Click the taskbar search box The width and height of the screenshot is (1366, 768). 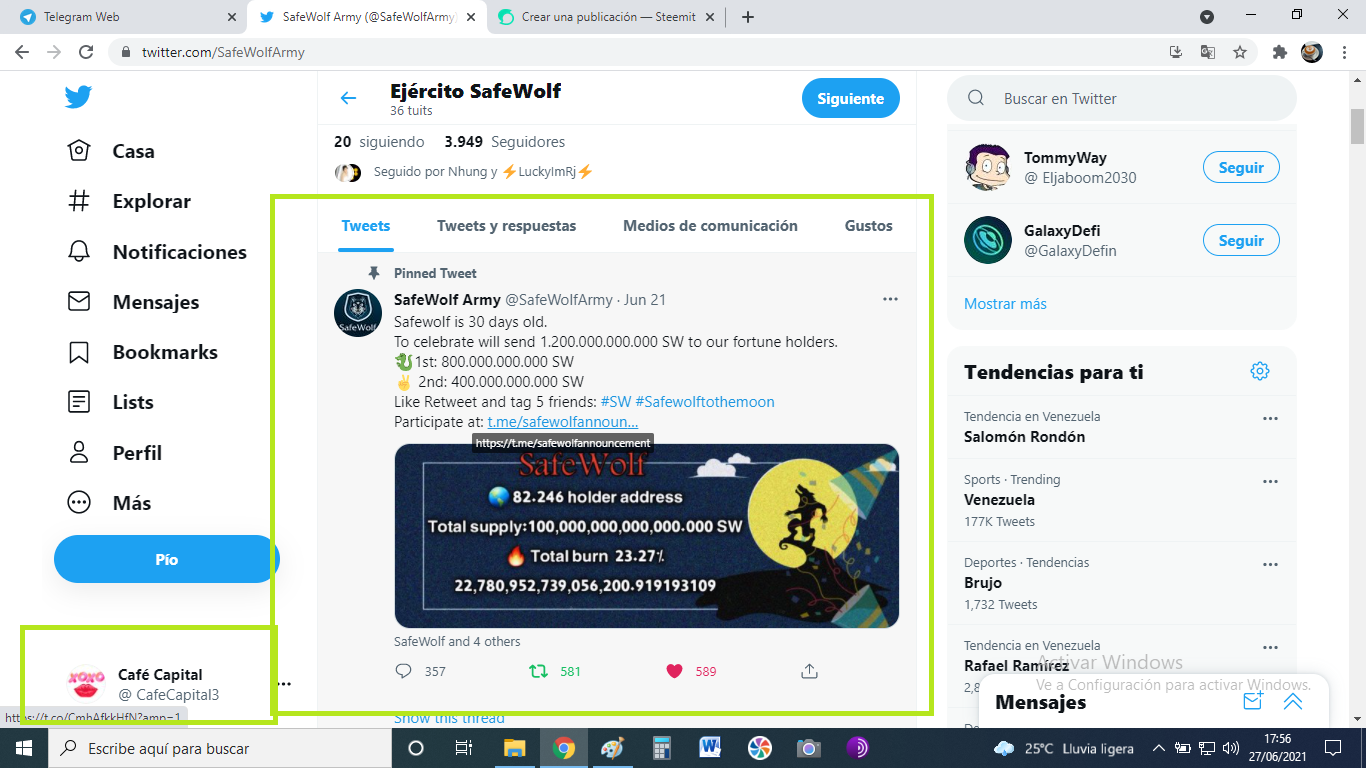(219, 748)
